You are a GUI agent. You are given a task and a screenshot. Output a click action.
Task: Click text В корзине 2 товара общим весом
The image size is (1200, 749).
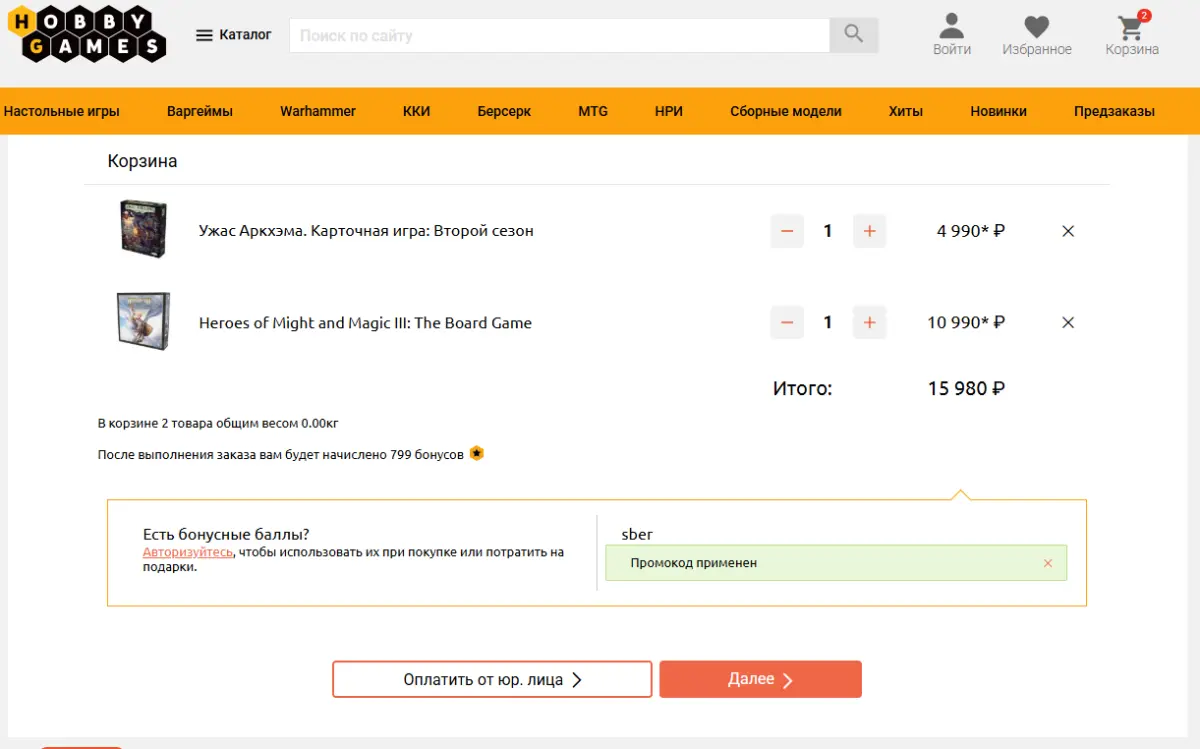tap(218, 423)
